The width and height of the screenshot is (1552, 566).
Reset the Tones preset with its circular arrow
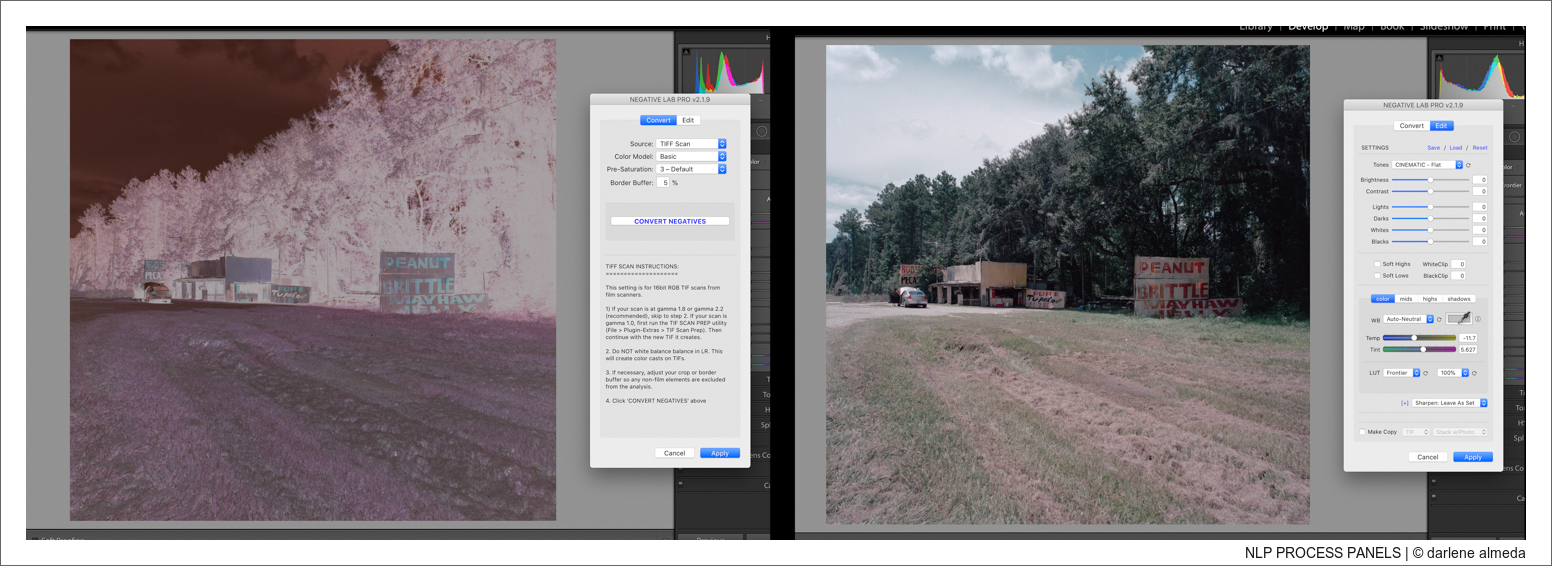pyautogui.click(x=1468, y=165)
